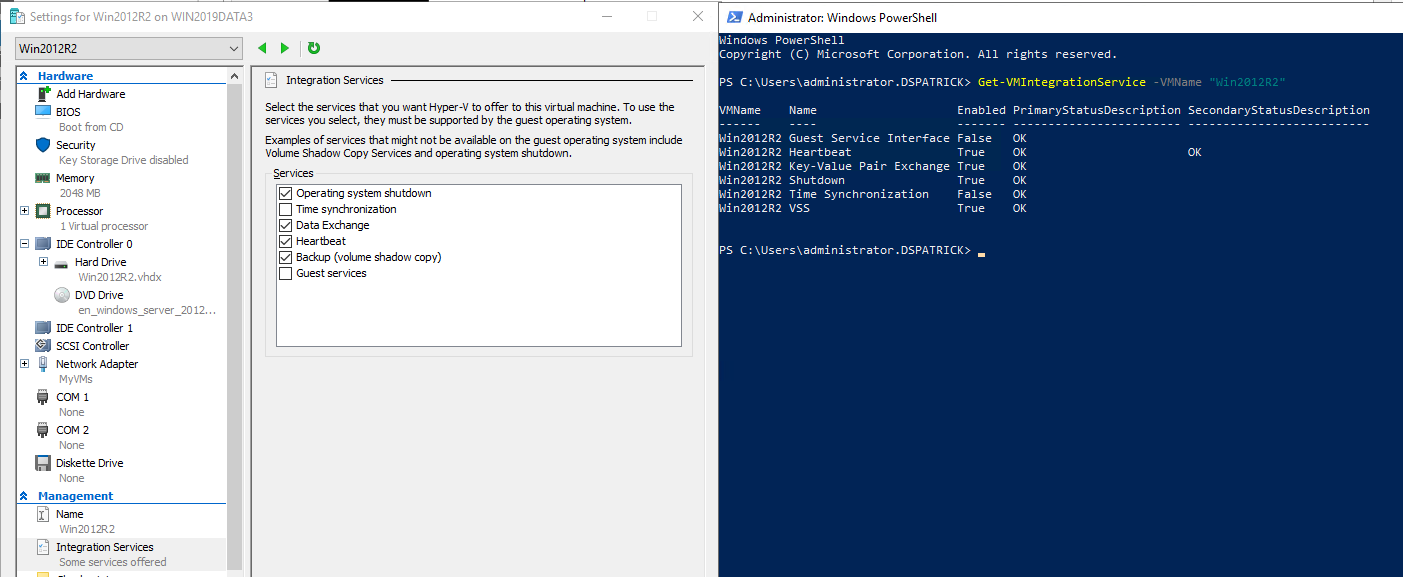The height and width of the screenshot is (577, 1403).
Task: Uncheck the Data Exchange service
Action: 286,225
